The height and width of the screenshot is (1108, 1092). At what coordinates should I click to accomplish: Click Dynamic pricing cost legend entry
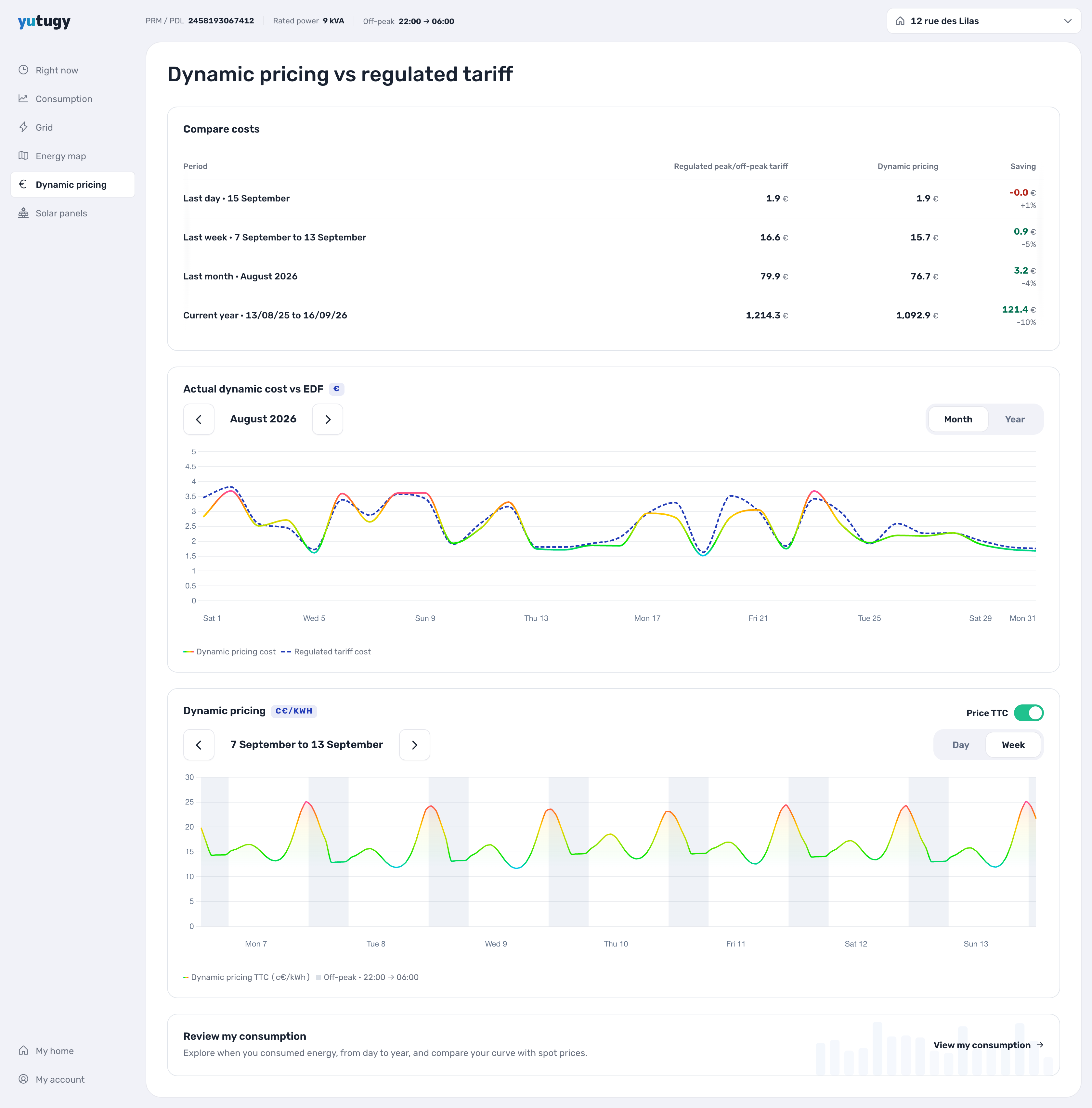[x=229, y=651]
